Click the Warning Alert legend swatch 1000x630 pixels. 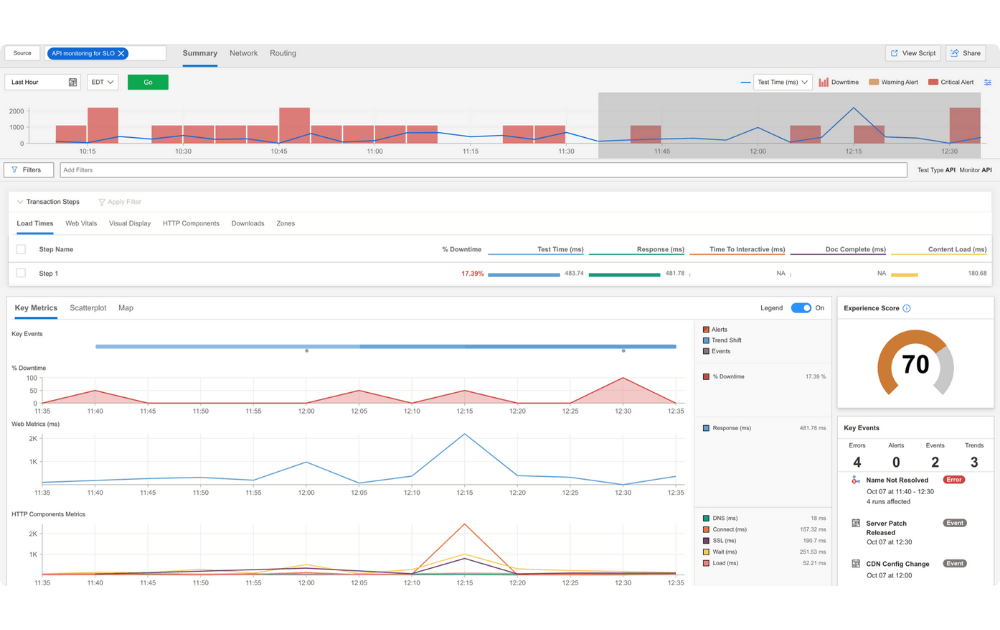pyautogui.click(x=874, y=82)
